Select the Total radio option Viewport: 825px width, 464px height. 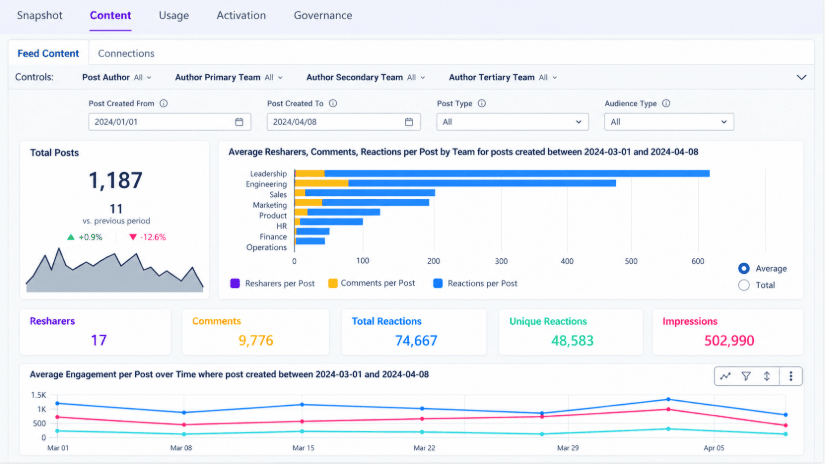pyautogui.click(x=743, y=285)
